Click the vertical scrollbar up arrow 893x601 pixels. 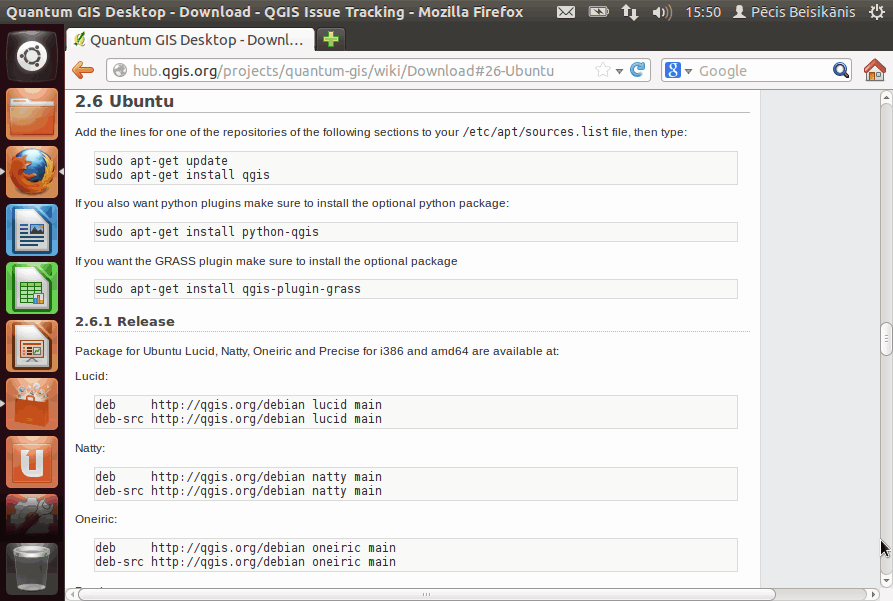click(886, 97)
